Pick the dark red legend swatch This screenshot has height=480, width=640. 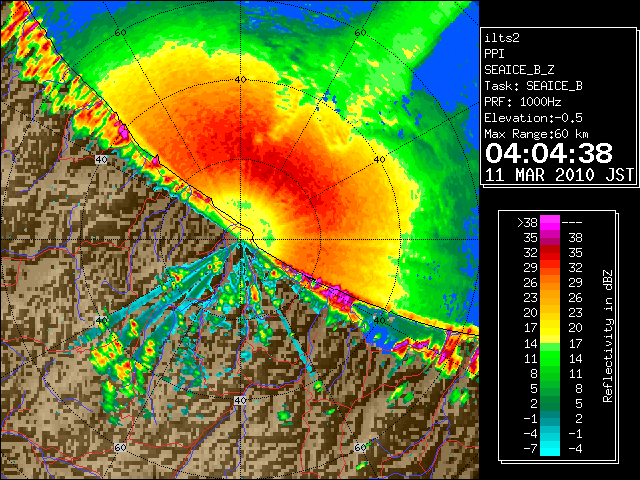point(550,249)
